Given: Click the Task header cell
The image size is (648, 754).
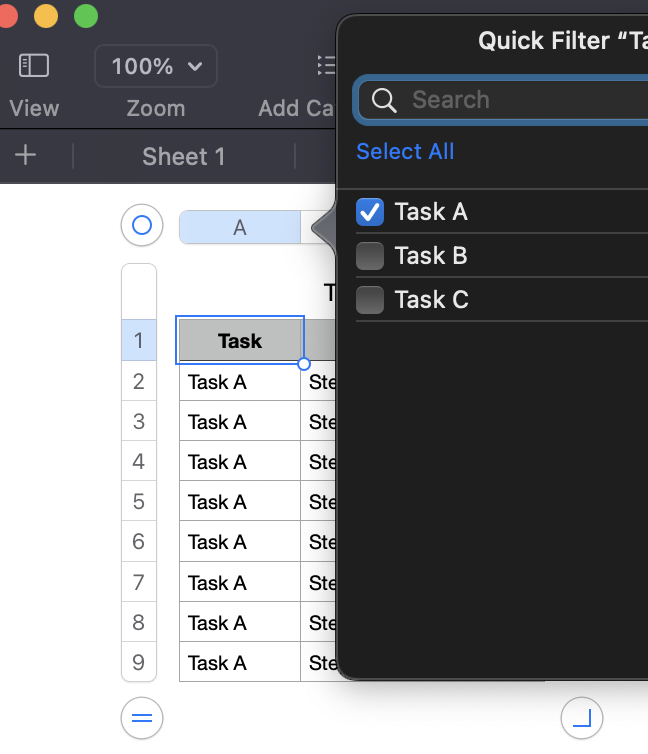Looking at the screenshot, I should point(240,341).
